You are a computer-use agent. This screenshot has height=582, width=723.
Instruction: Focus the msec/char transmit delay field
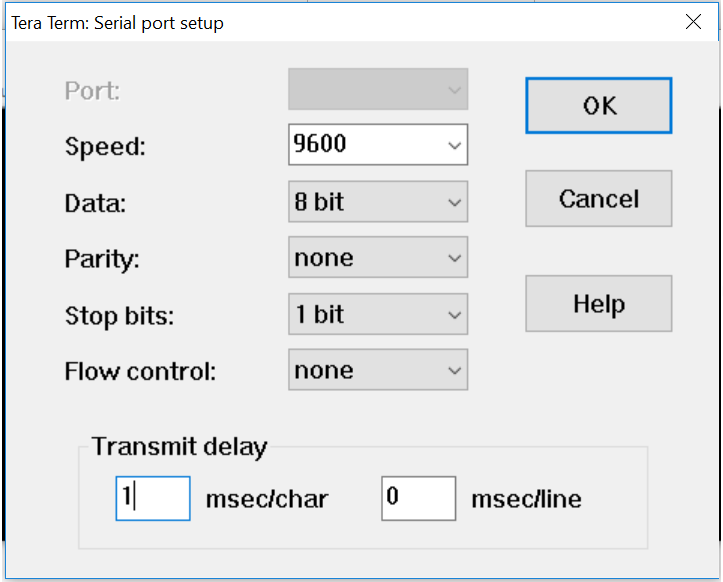tap(153, 498)
